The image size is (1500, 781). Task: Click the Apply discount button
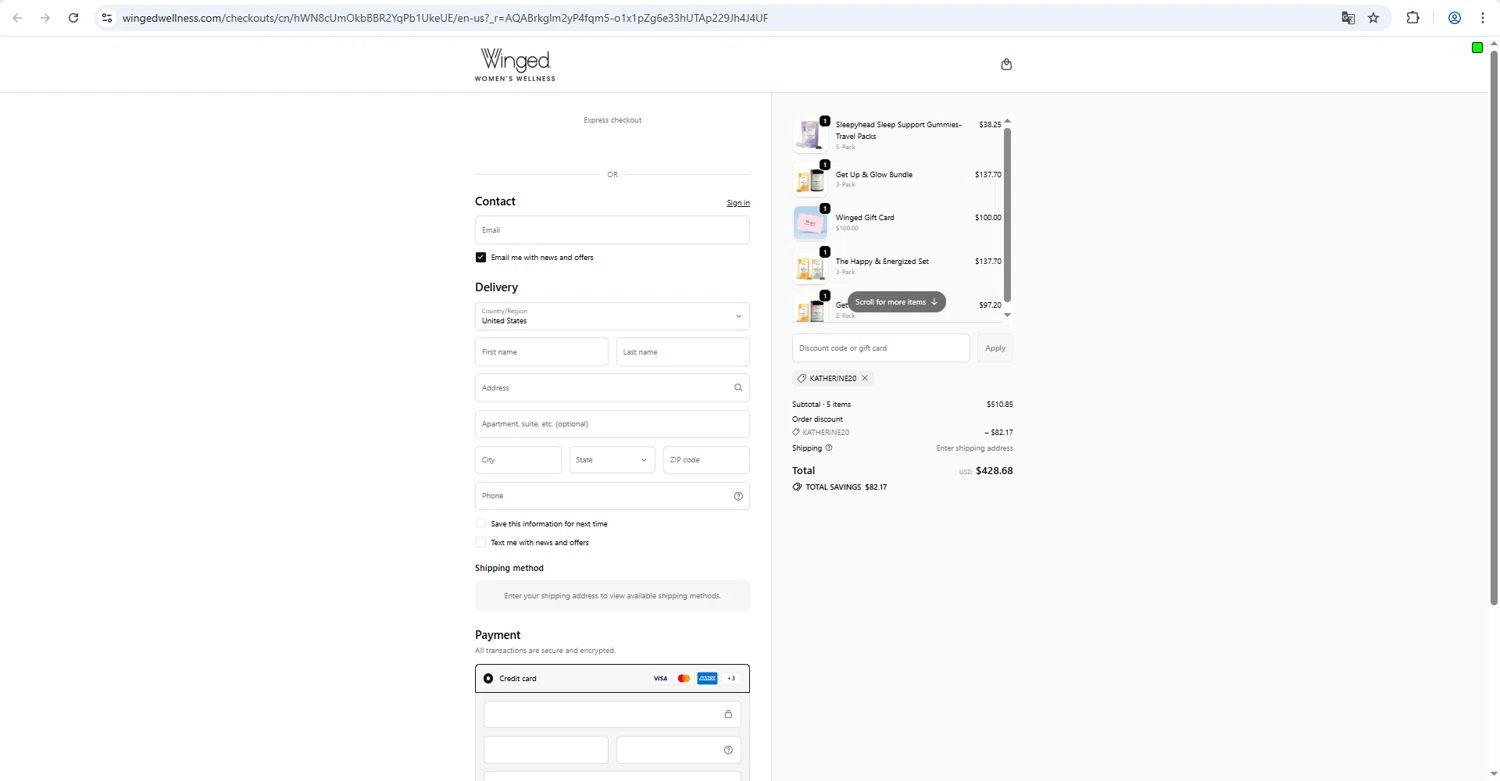(x=995, y=348)
